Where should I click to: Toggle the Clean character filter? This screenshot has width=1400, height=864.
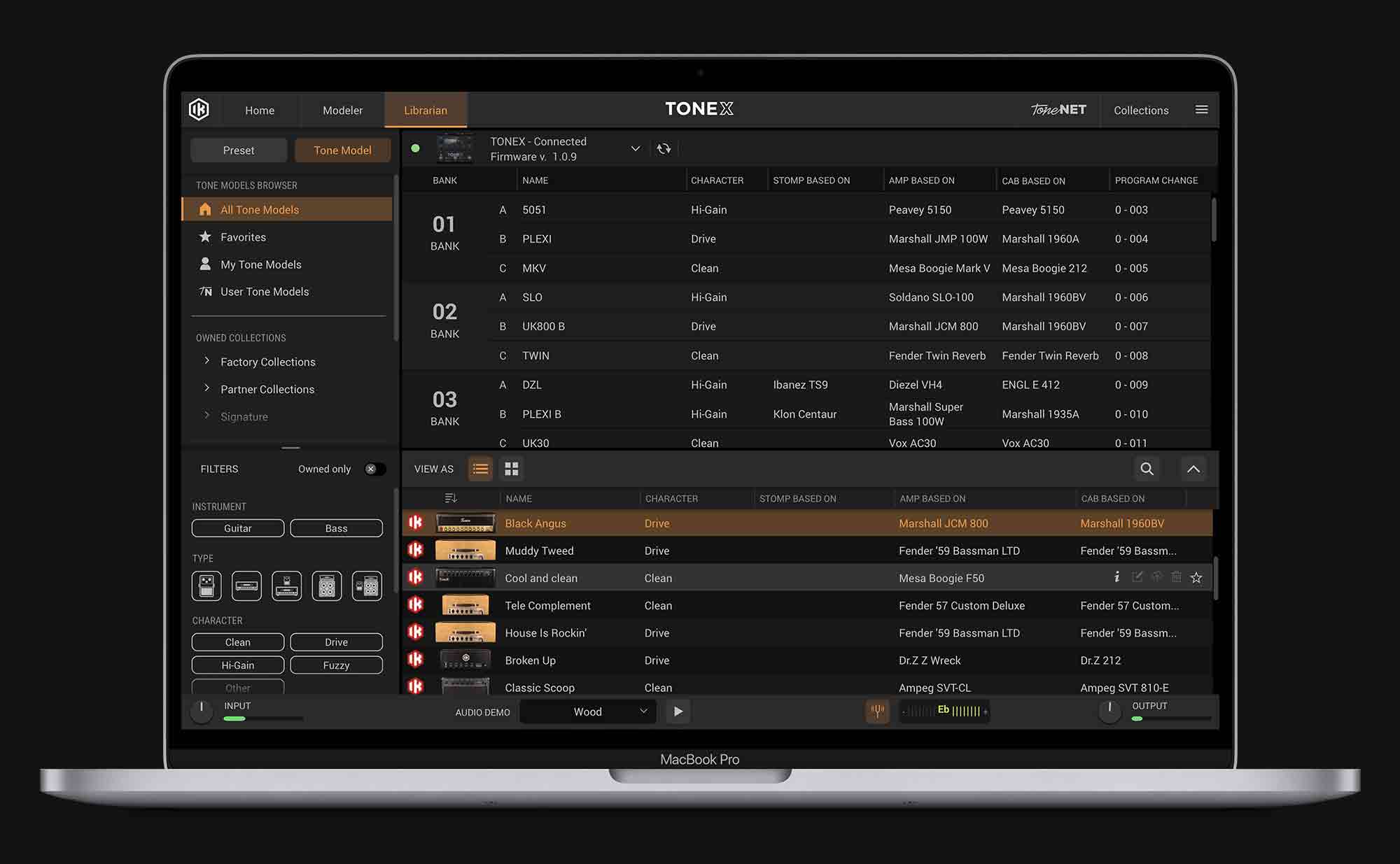tap(238, 642)
